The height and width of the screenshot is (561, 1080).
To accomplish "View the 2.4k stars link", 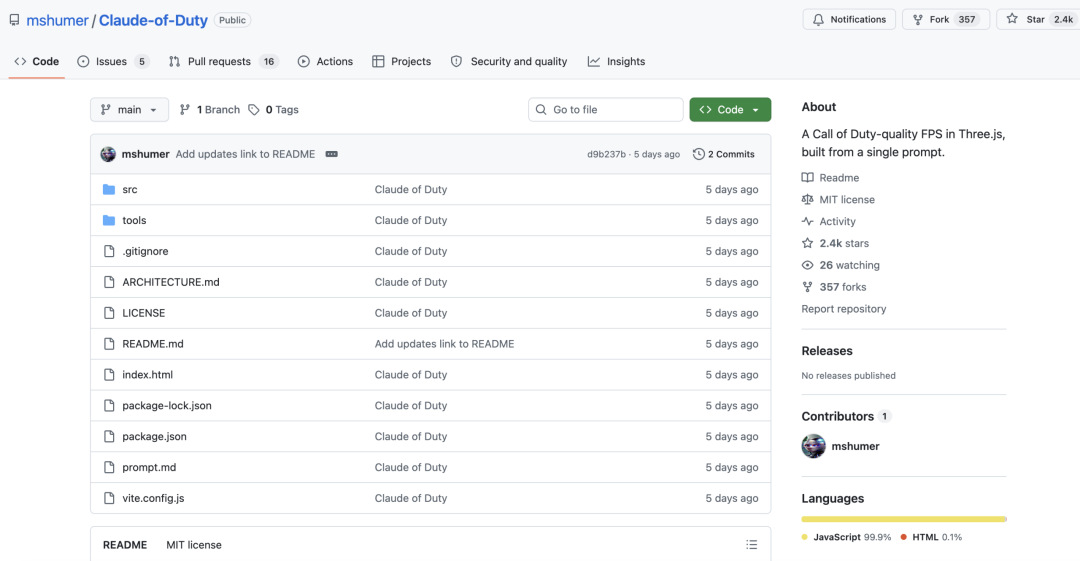I will 844,243.
